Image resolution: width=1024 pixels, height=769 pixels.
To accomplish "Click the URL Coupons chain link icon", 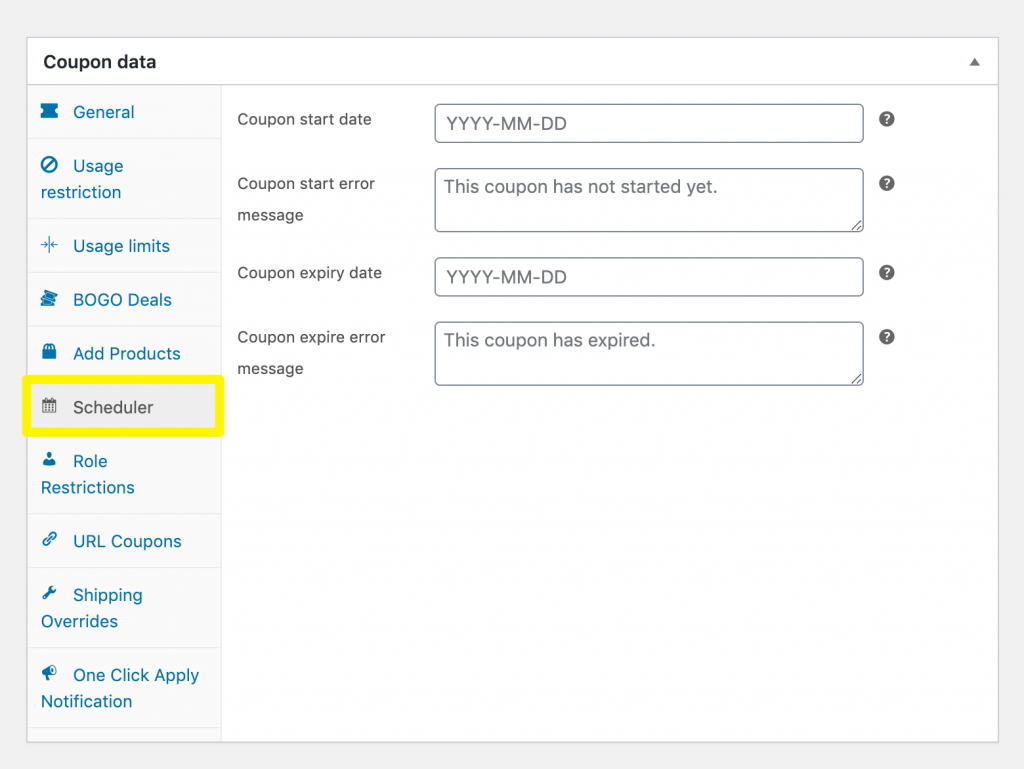I will (x=49, y=539).
